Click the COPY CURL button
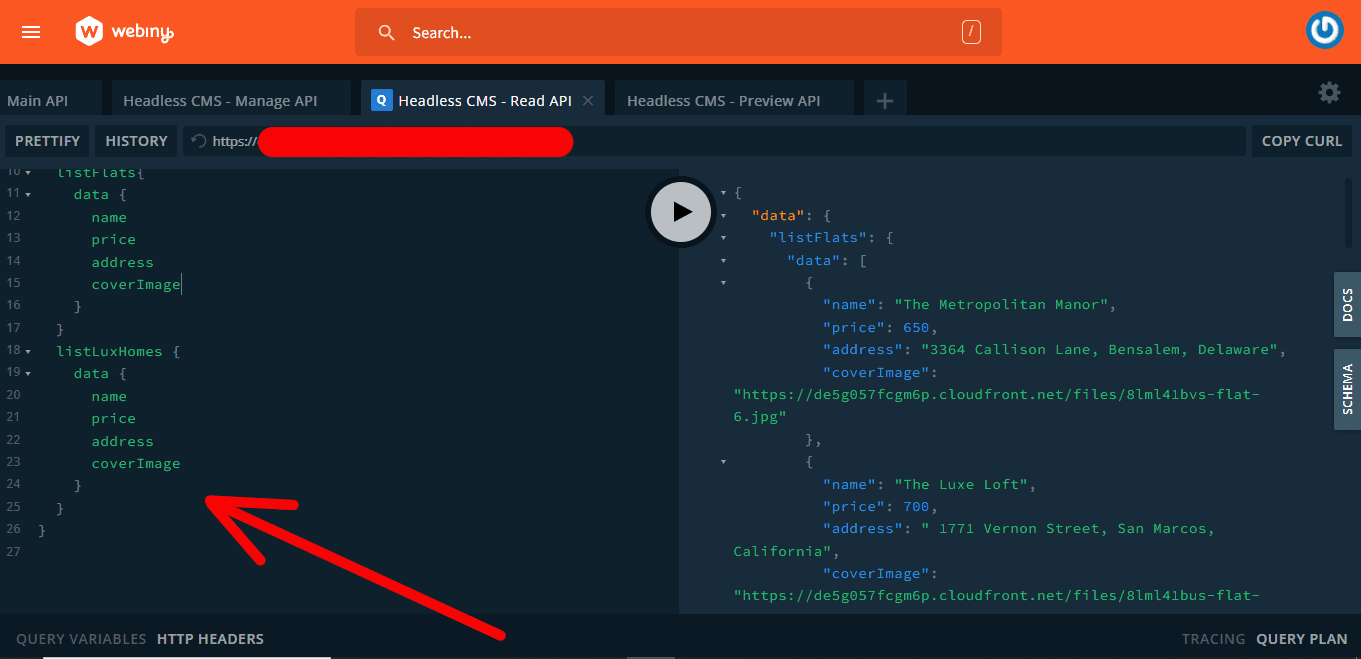 click(x=1301, y=140)
